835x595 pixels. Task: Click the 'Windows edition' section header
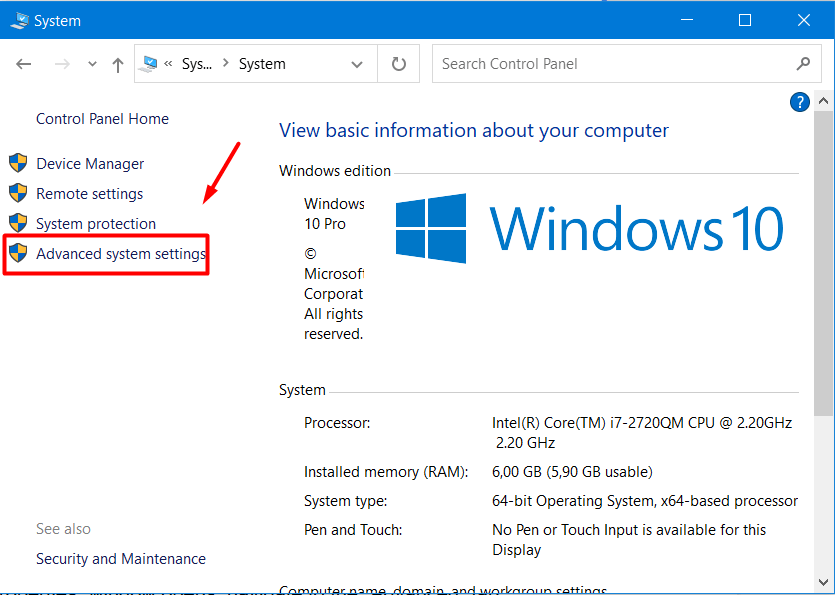click(335, 171)
